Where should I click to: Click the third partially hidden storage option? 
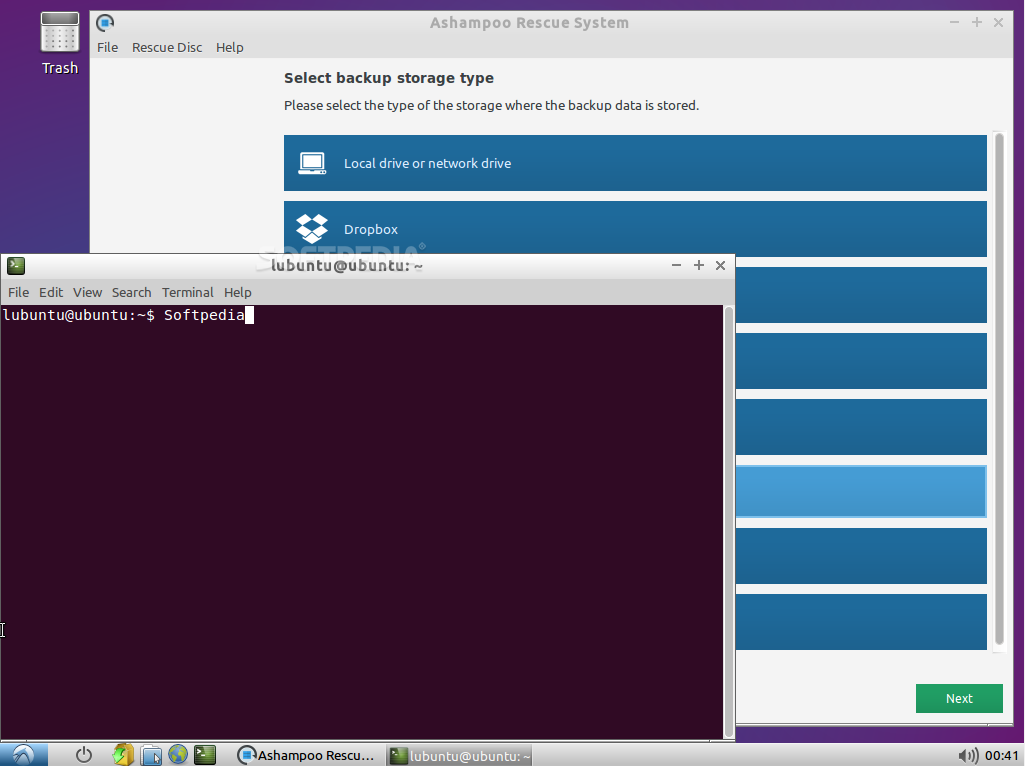point(861,294)
